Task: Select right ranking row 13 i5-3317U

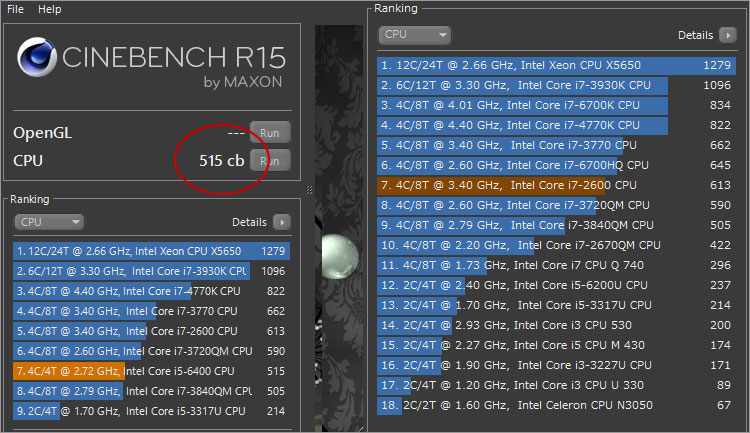Action: [556, 305]
